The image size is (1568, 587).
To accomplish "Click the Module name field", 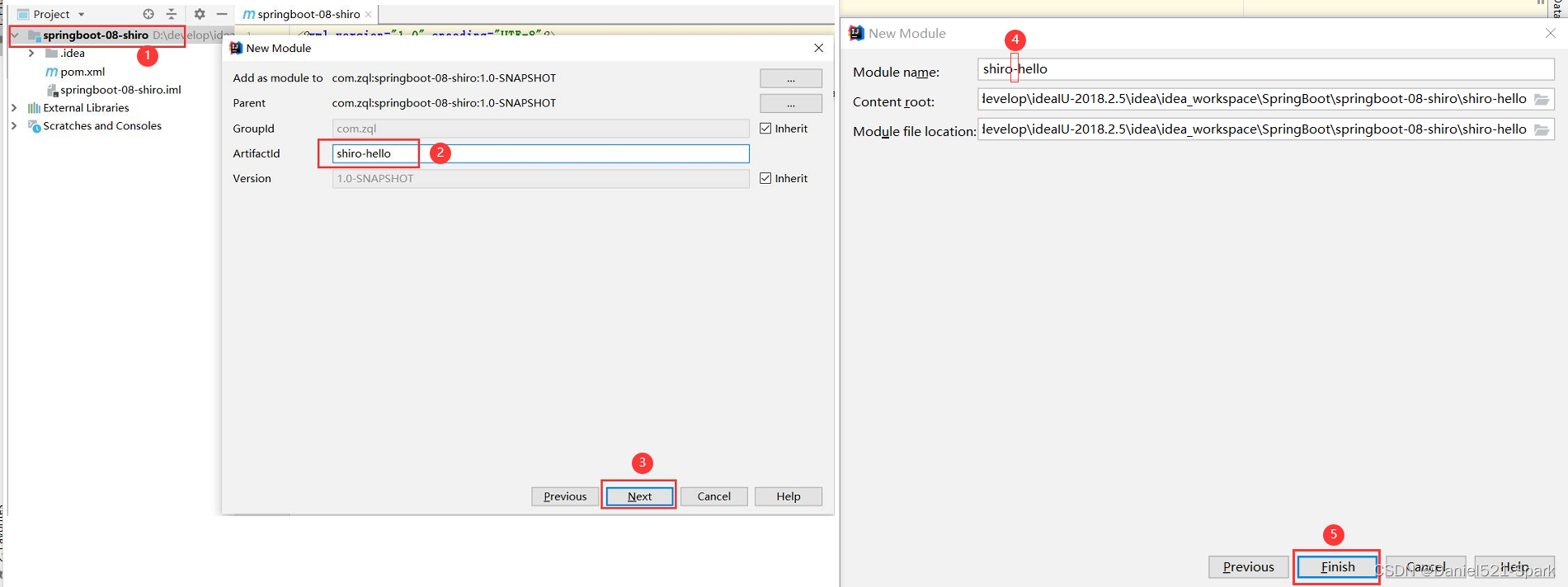I will click(1266, 69).
